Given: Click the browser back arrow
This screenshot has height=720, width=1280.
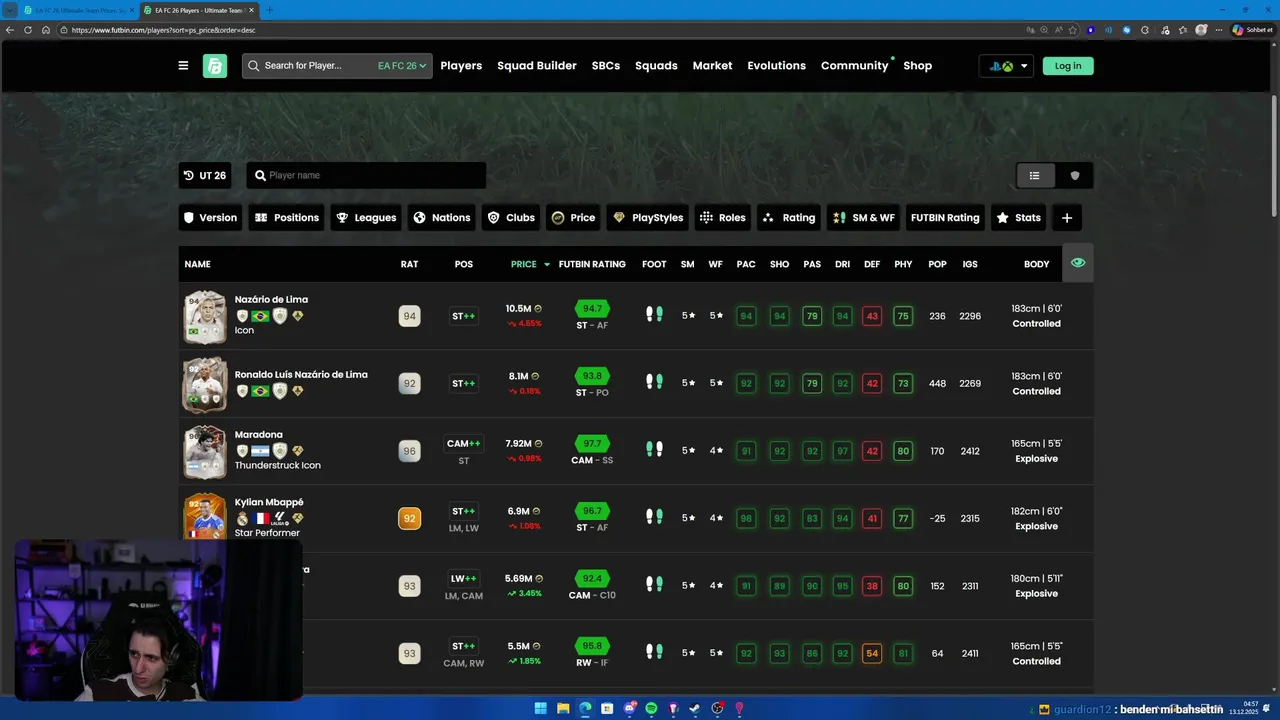Looking at the screenshot, I should point(10,30).
